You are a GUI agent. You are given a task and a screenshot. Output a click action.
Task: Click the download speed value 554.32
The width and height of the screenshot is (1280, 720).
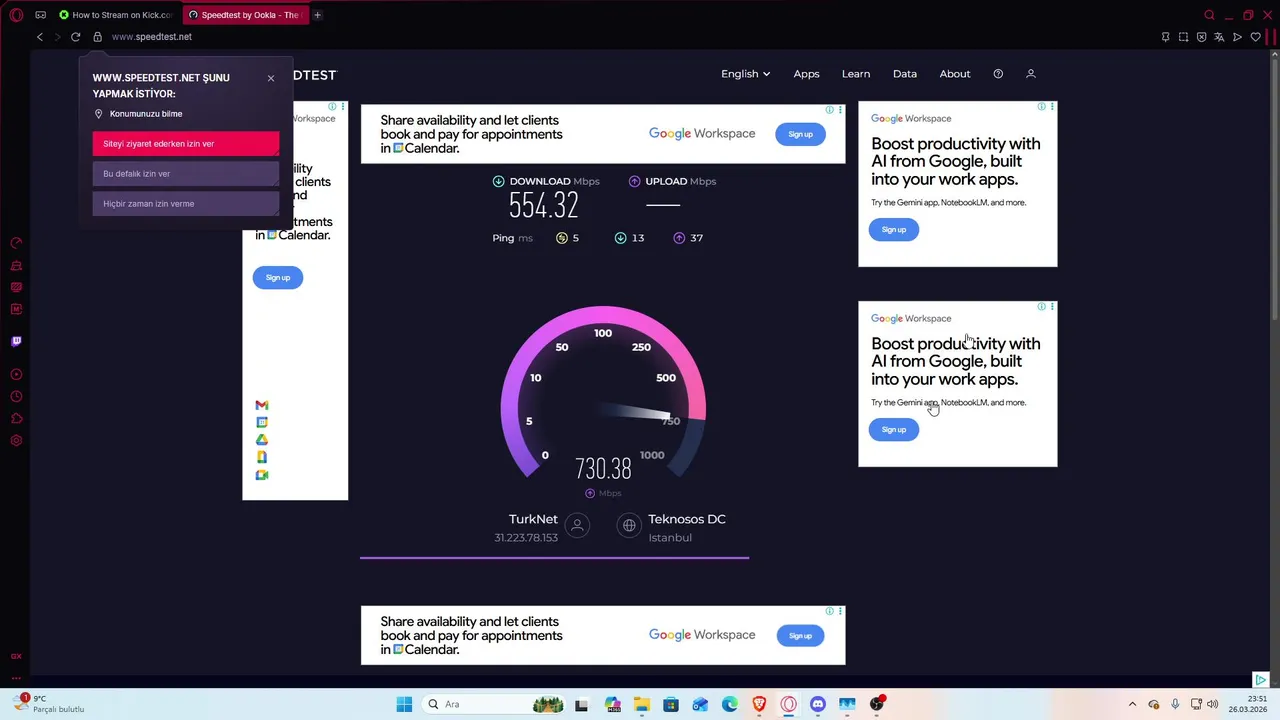(x=544, y=205)
